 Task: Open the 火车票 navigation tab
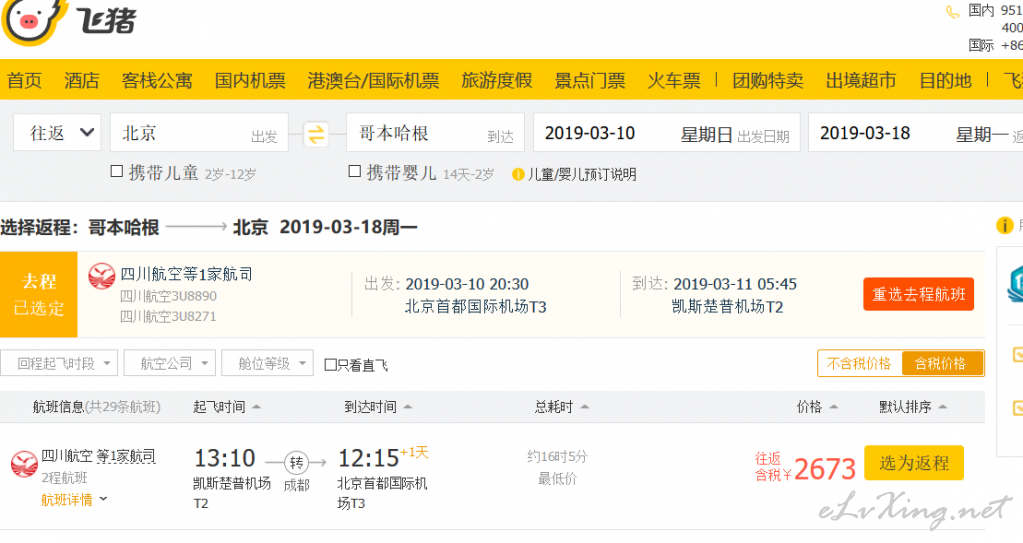click(674, 80)
